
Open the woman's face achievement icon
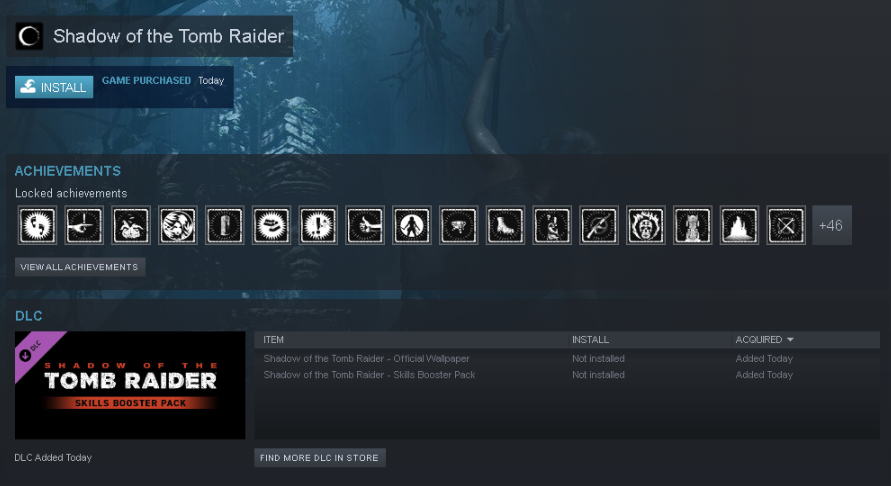click(x=178, y=225)
